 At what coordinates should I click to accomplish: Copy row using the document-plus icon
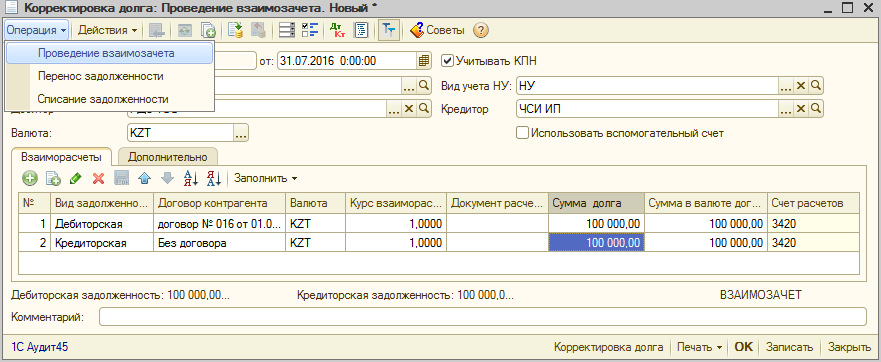coord(53,179)
